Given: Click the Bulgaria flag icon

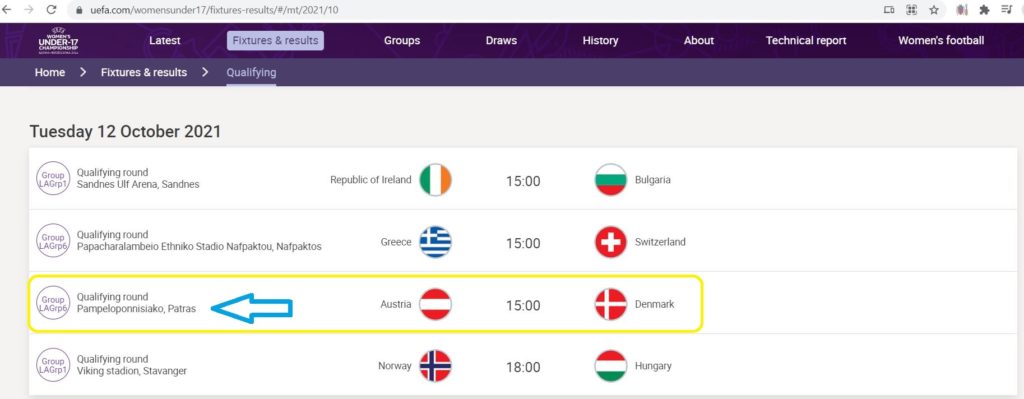Looking at the screenshot, I should 611,180.
